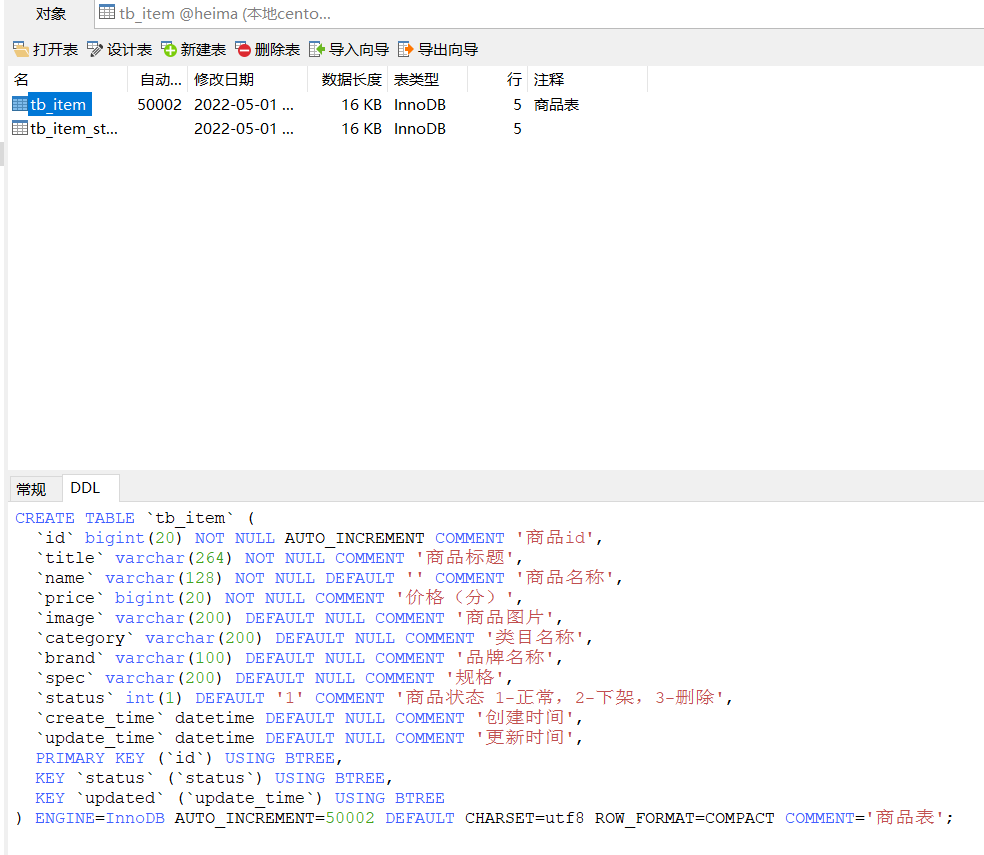
Task: Sort by the 行 (Rows) column header
Action: [x=498, y=80]
